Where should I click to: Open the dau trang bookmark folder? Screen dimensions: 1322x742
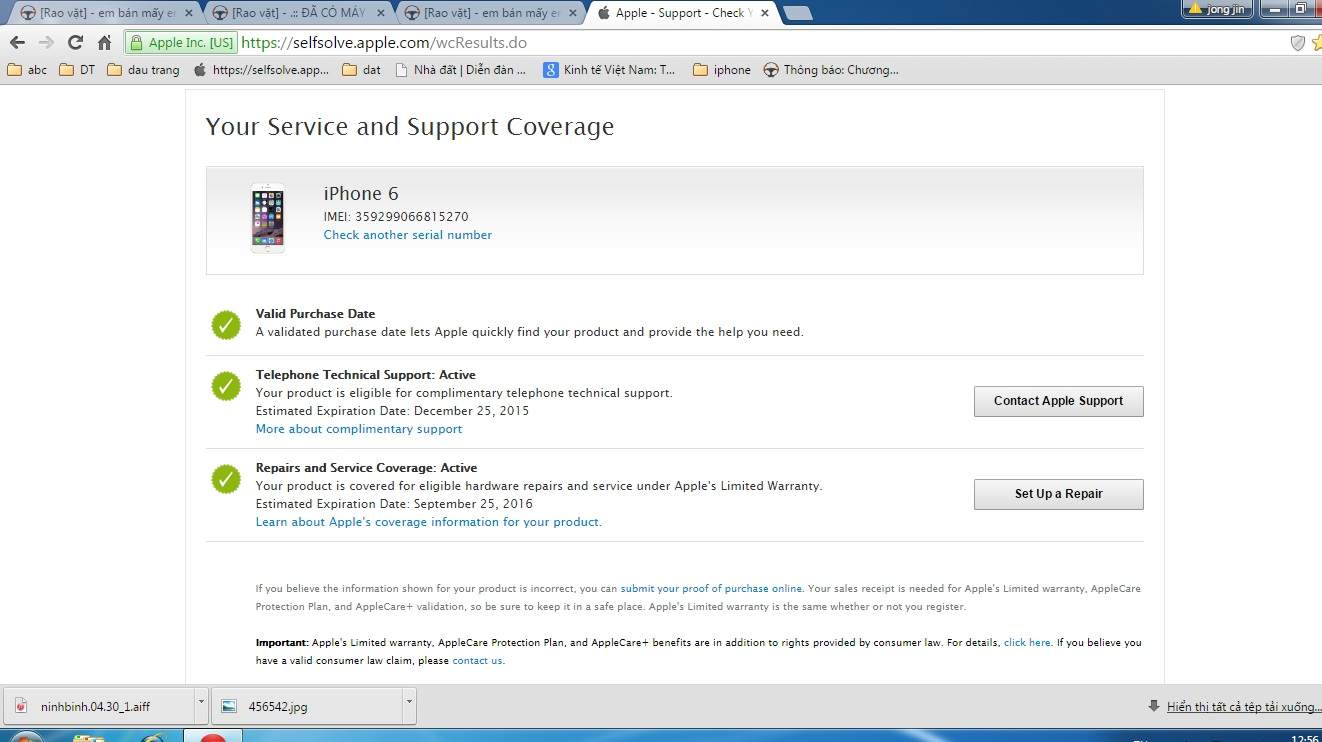point(143,70)
